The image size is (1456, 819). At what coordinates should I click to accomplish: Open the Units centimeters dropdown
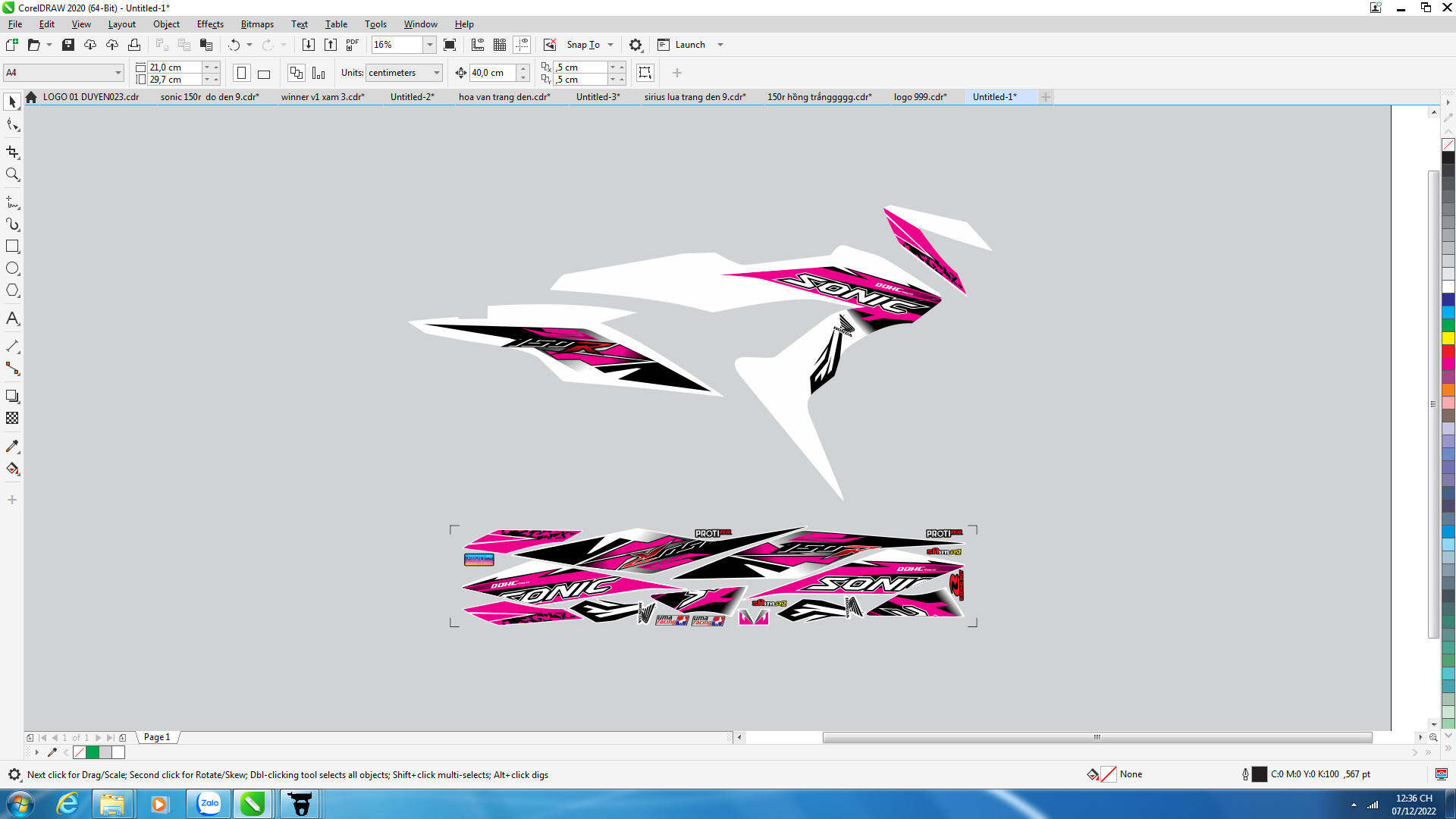437,73
